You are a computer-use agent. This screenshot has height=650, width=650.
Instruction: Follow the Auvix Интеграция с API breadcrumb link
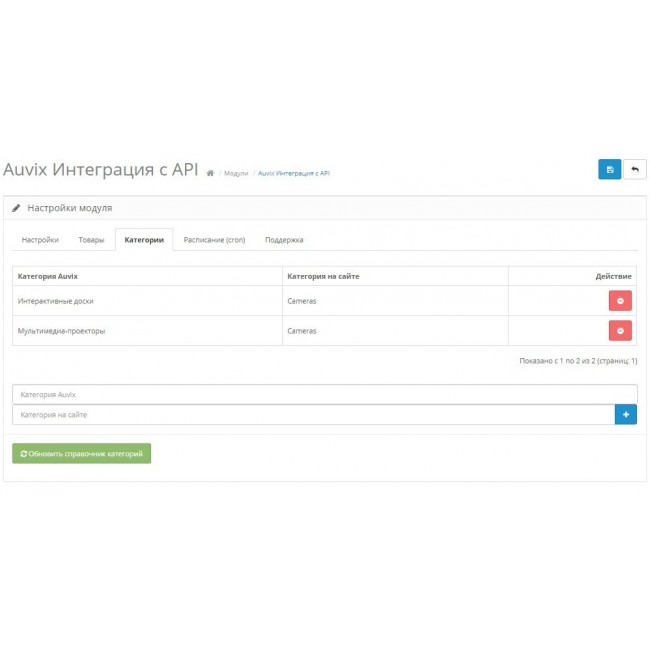294,173
